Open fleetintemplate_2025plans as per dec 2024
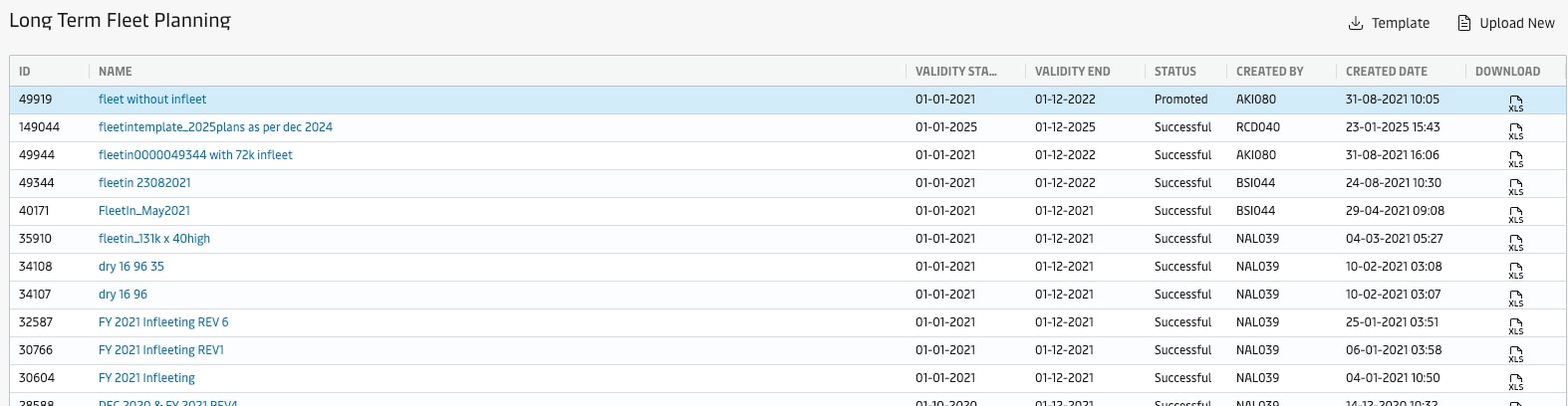The height and width of the screenshot is (406, 1568). point(215,127)
